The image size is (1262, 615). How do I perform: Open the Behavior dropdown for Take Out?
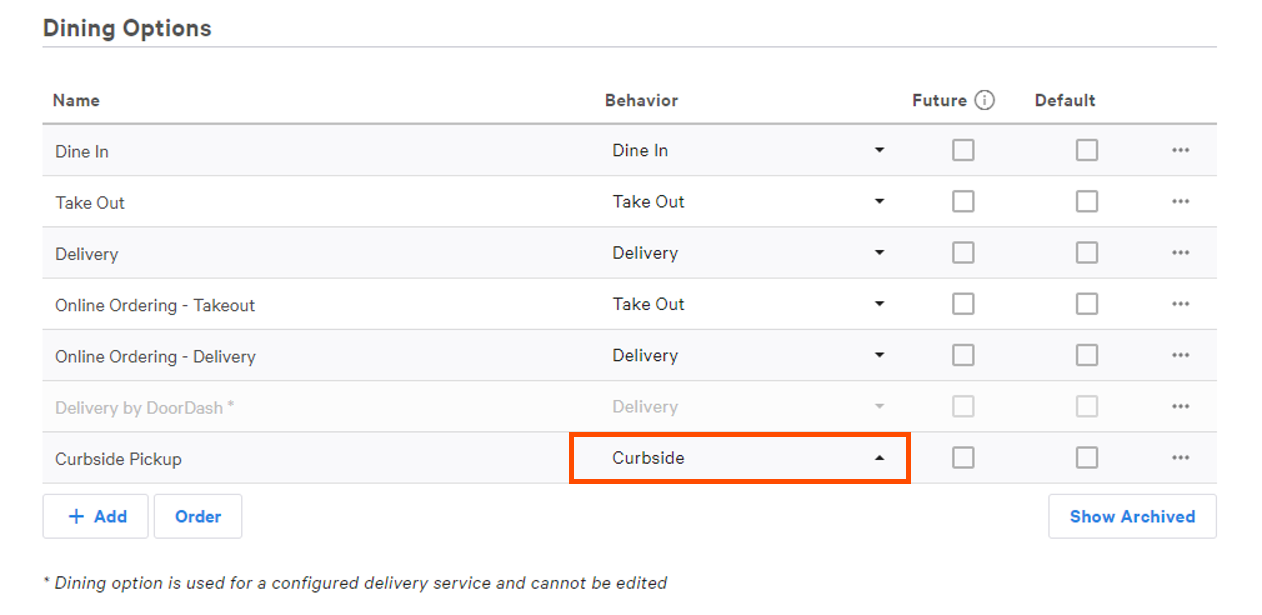[879, 201]
